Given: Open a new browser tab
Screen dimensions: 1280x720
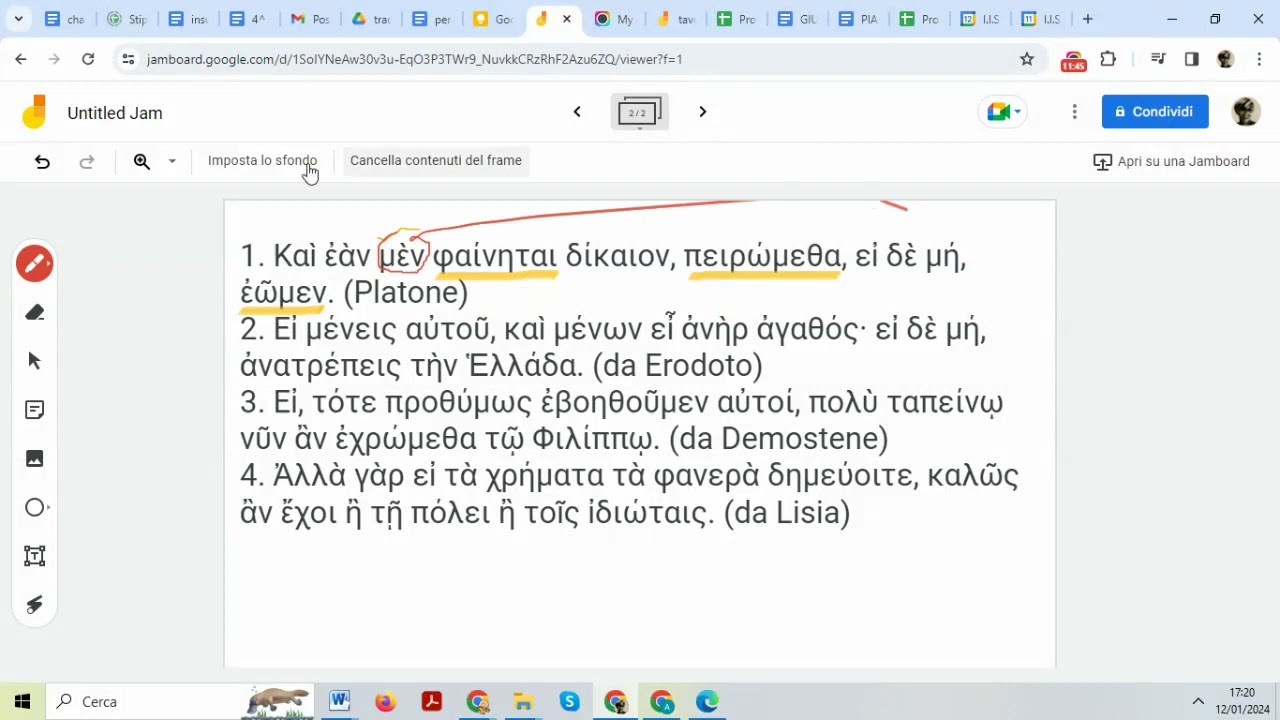Looking at the screenshot, I should pyautogui.click(x=1088, y=19).
